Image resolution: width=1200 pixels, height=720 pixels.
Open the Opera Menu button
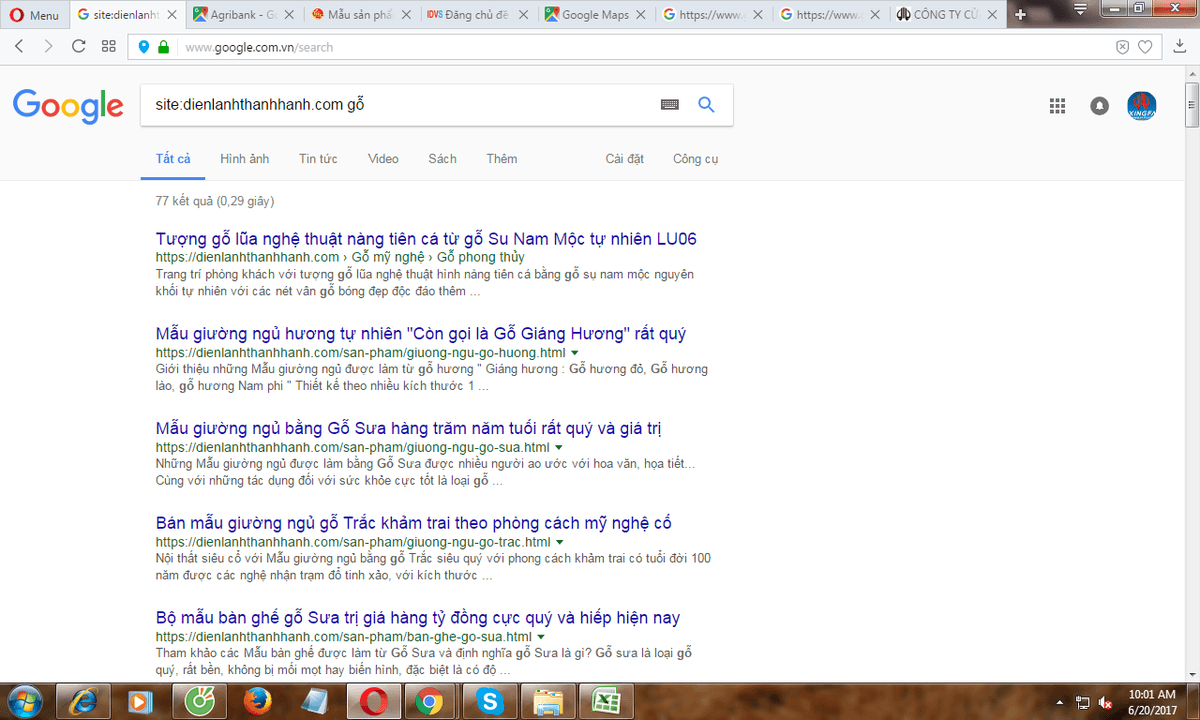(x=35, y=15)
